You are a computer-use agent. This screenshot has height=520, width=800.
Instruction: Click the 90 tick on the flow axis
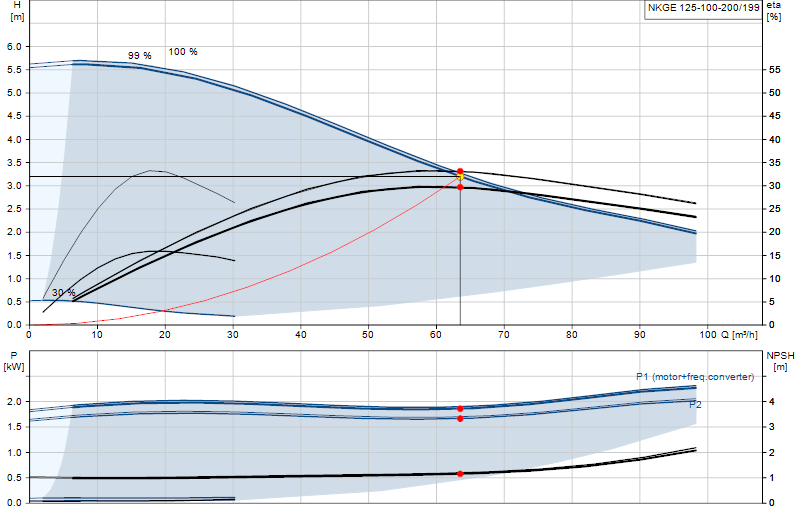click(x=639, y=335)
